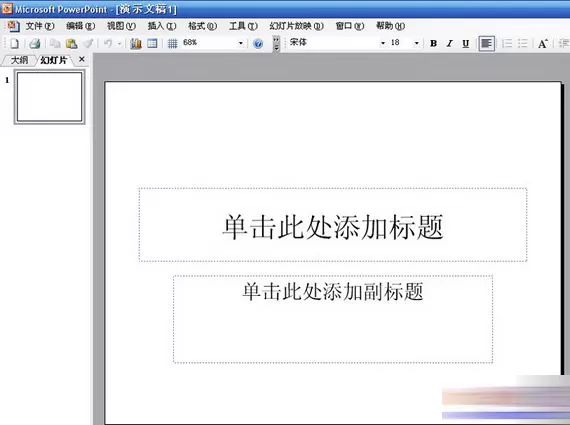Increase font size with A icon

coord(543,44)
